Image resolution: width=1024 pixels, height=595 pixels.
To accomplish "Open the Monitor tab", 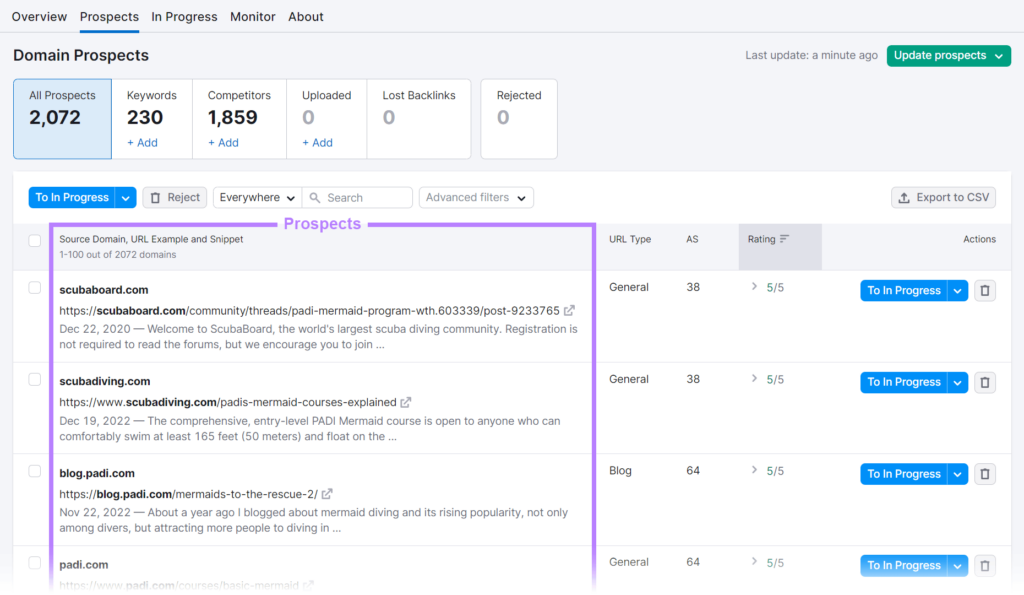I will point(253,16).
